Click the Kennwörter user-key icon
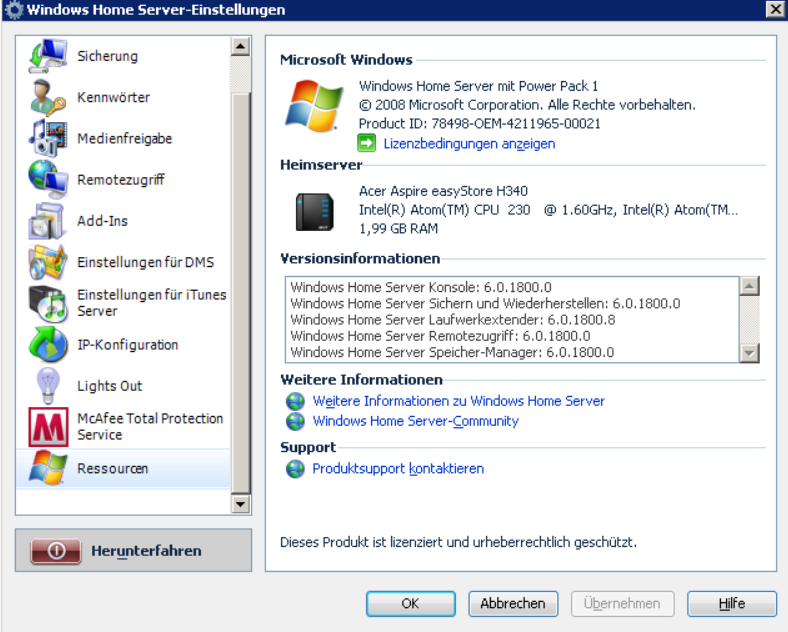The image size is (788, 632). [48, 97]
